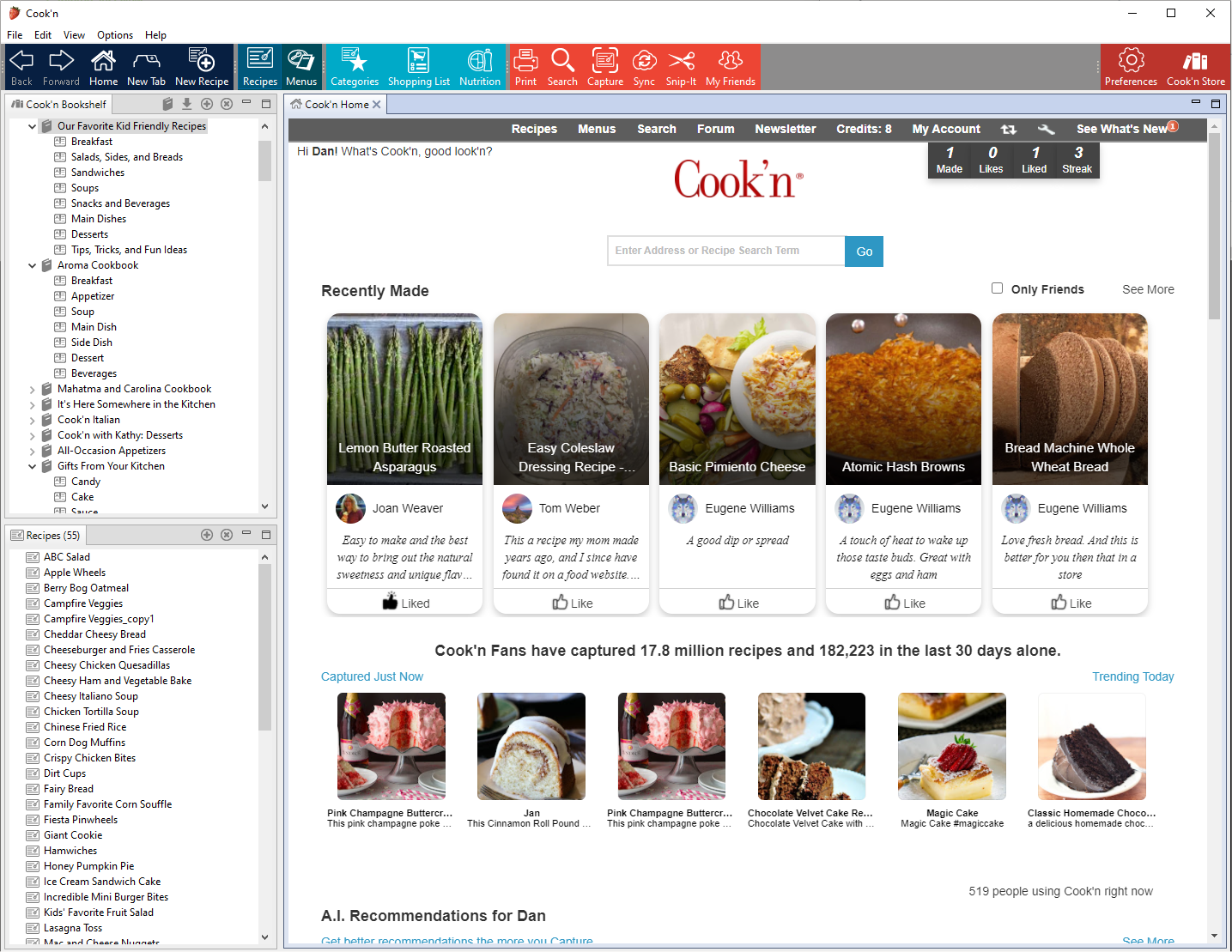Open the File menu

[x=15, y=35]
